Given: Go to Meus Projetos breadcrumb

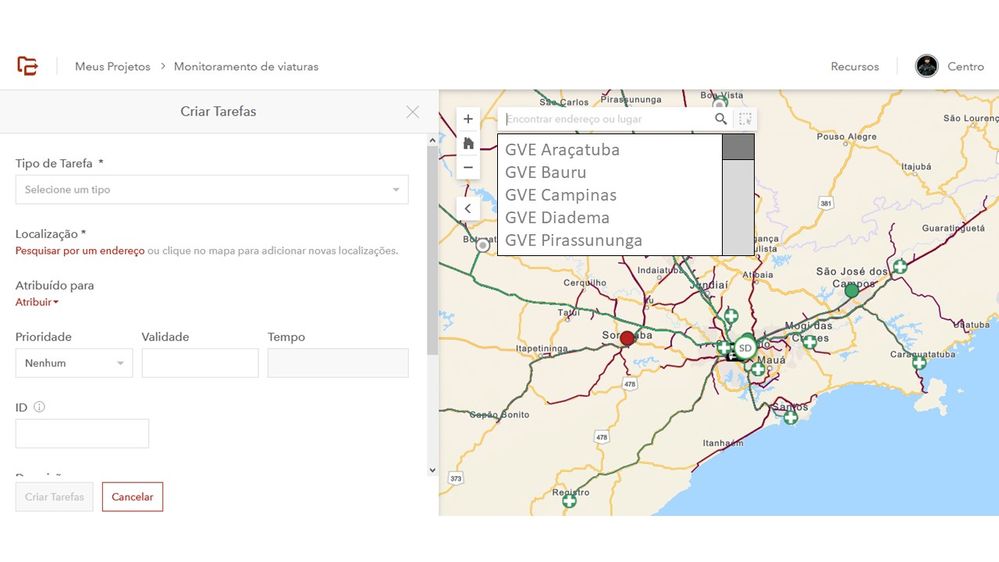Looking at the screenshot, I should coord(112,67).
